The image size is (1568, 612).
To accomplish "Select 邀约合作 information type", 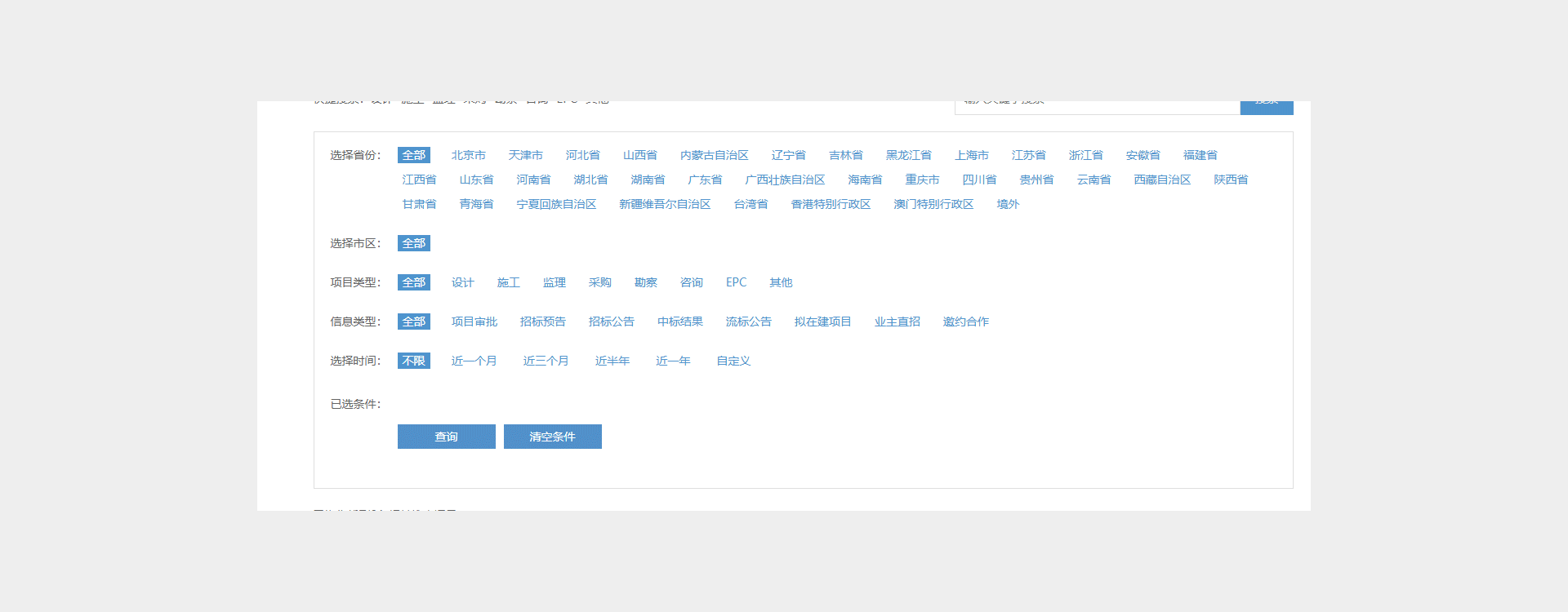I will 965,322.
